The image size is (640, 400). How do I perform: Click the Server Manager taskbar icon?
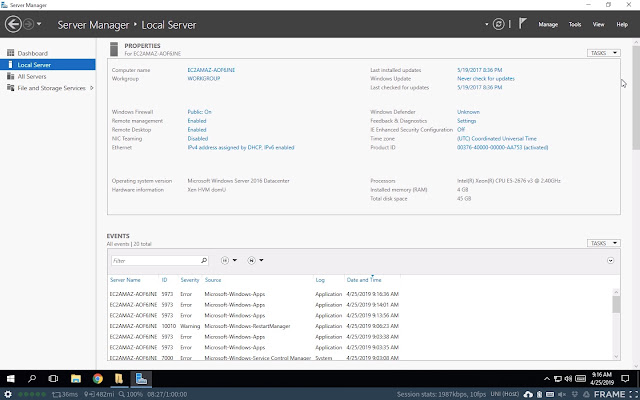click(141, 379)
